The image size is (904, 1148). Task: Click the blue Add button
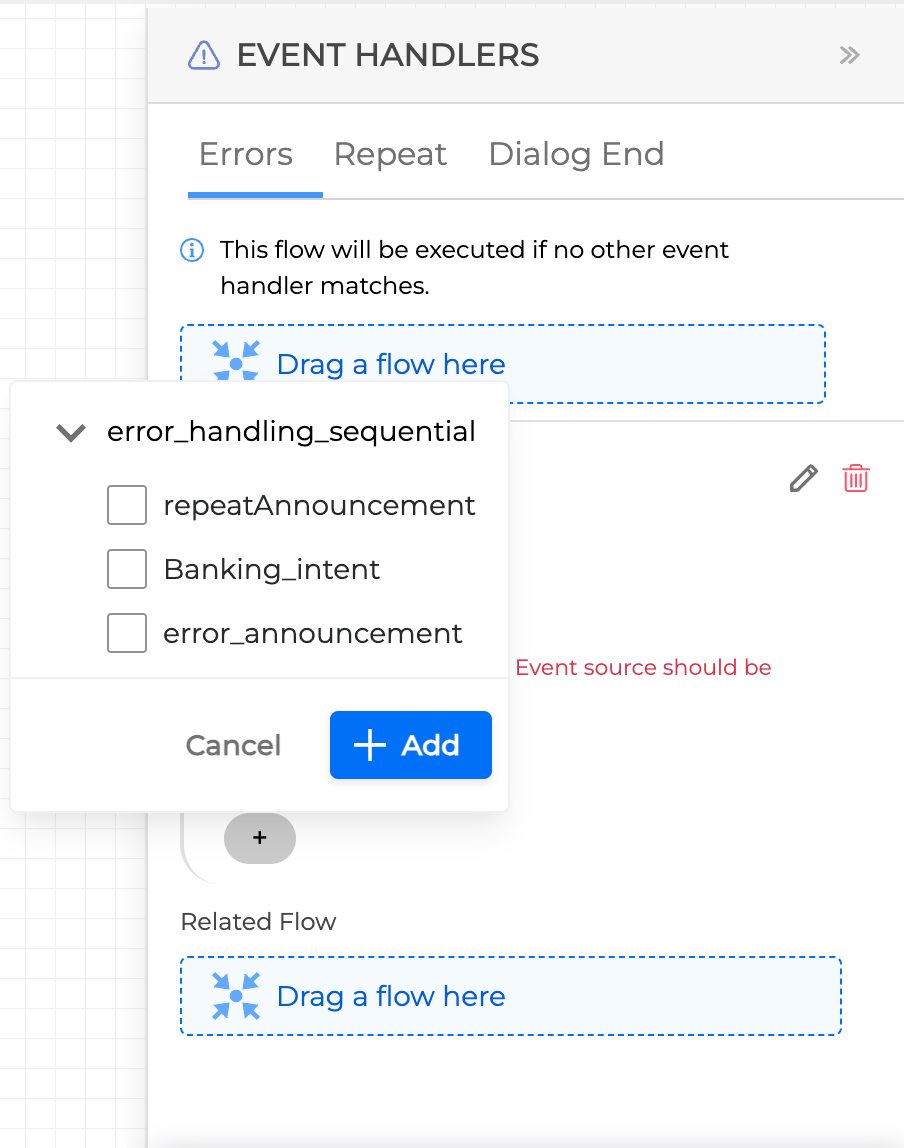point(410,745)
